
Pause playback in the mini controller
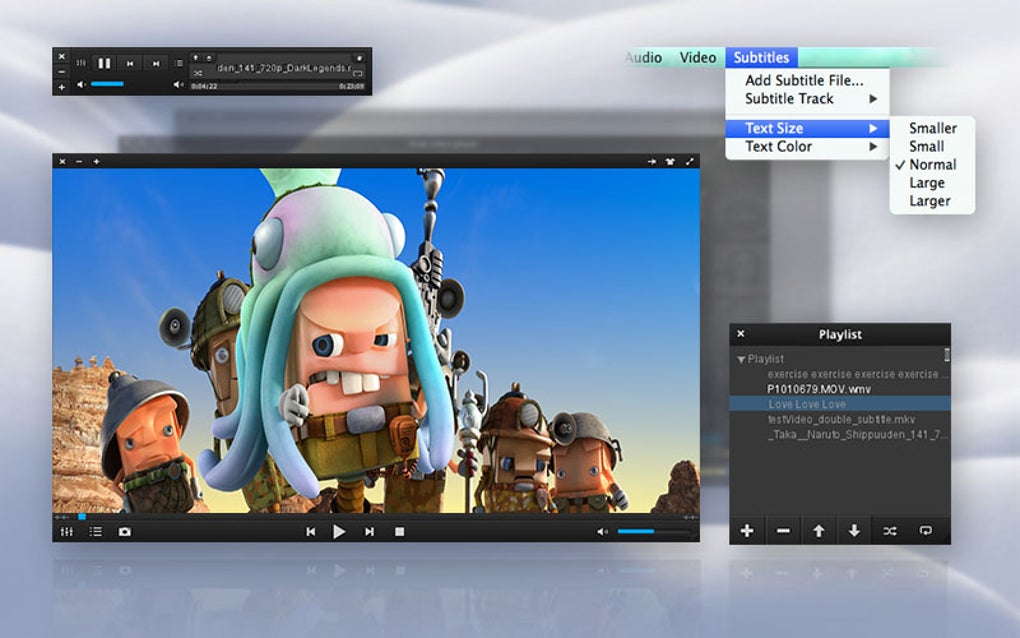[x=104, y=63]
